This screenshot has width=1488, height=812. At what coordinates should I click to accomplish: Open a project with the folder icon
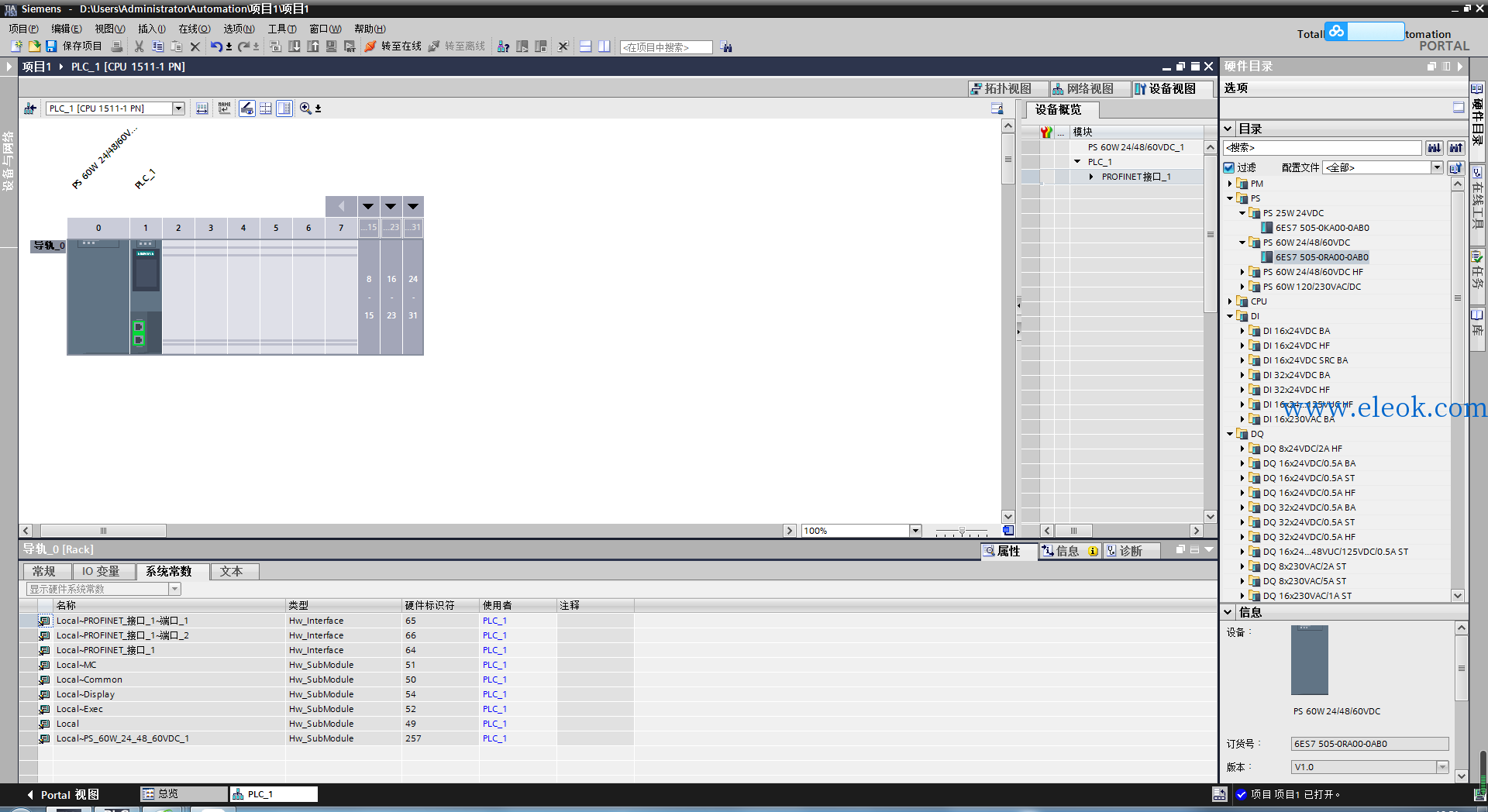(x=34, y=46)
